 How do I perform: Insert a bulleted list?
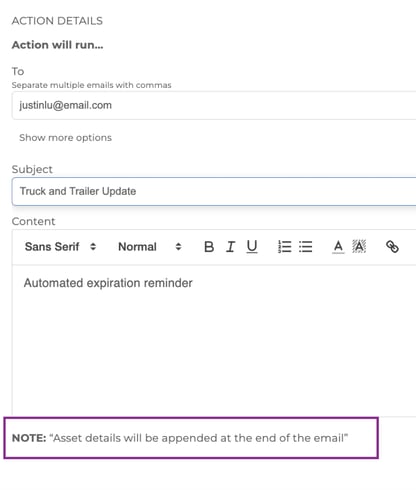point(306,247)
